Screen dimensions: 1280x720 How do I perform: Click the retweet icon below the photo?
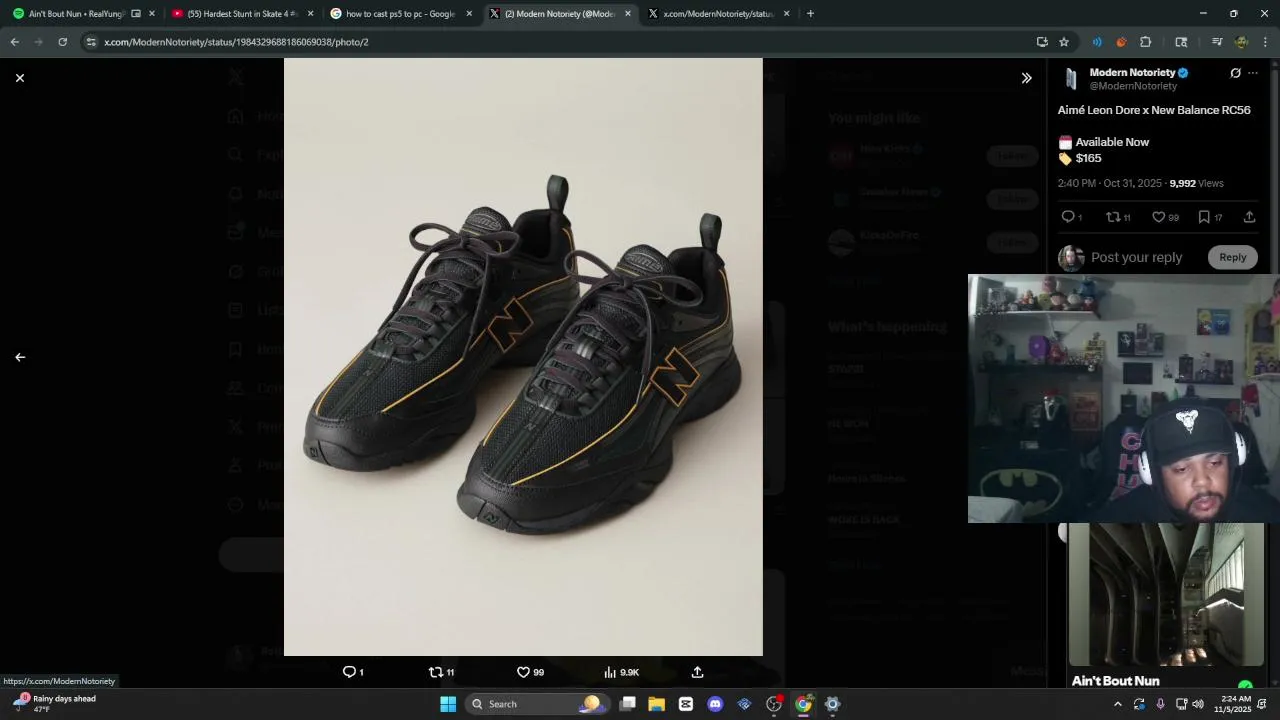[436, 672]
